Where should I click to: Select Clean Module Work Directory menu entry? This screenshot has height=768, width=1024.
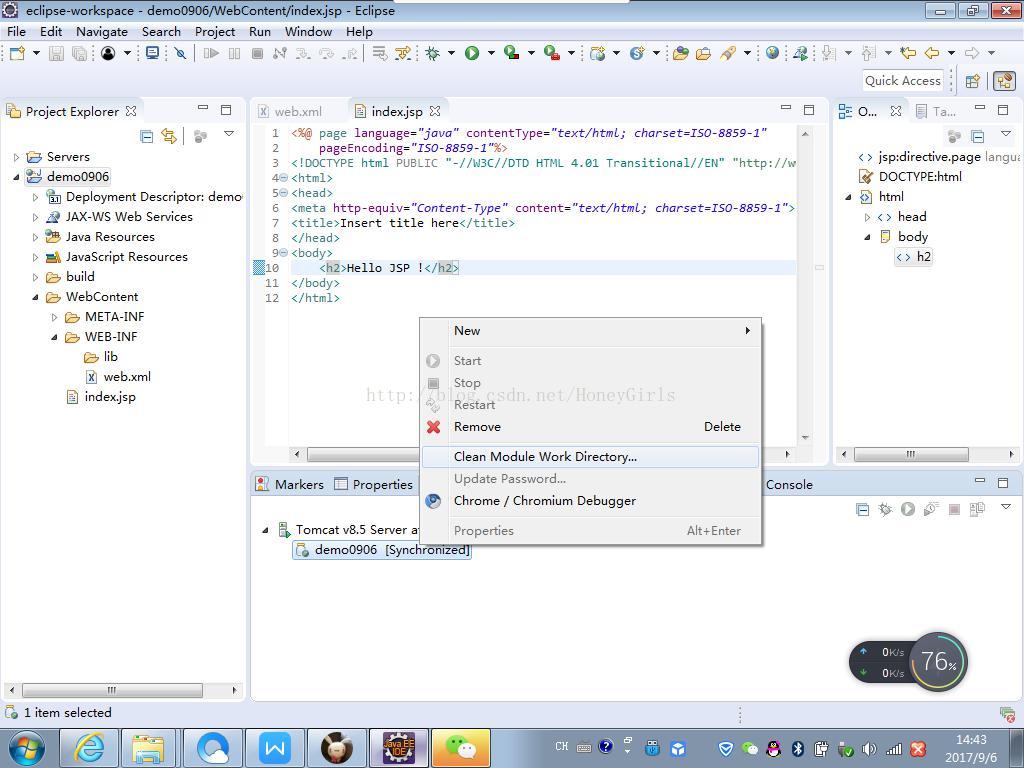point(545,456)
